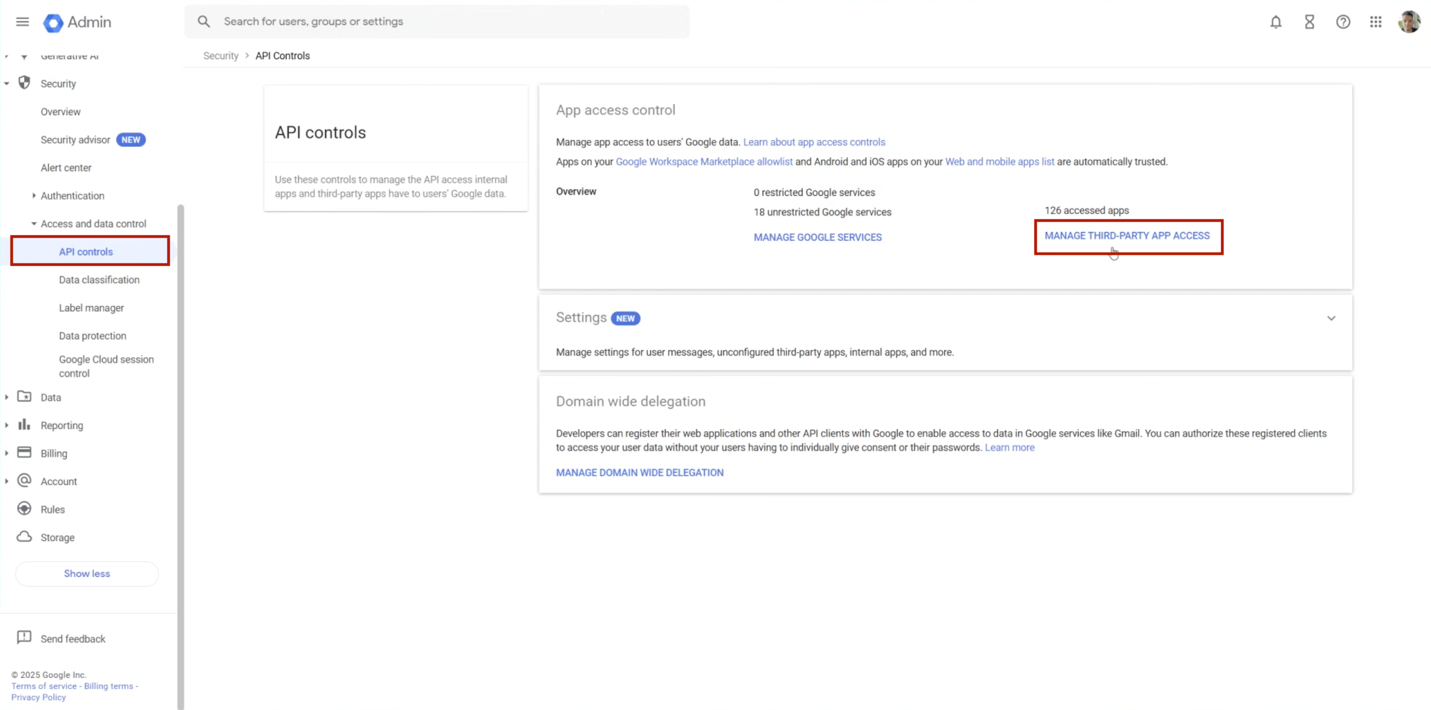
Task: Open Privacy Policy link
Action: tap(38, 697)
